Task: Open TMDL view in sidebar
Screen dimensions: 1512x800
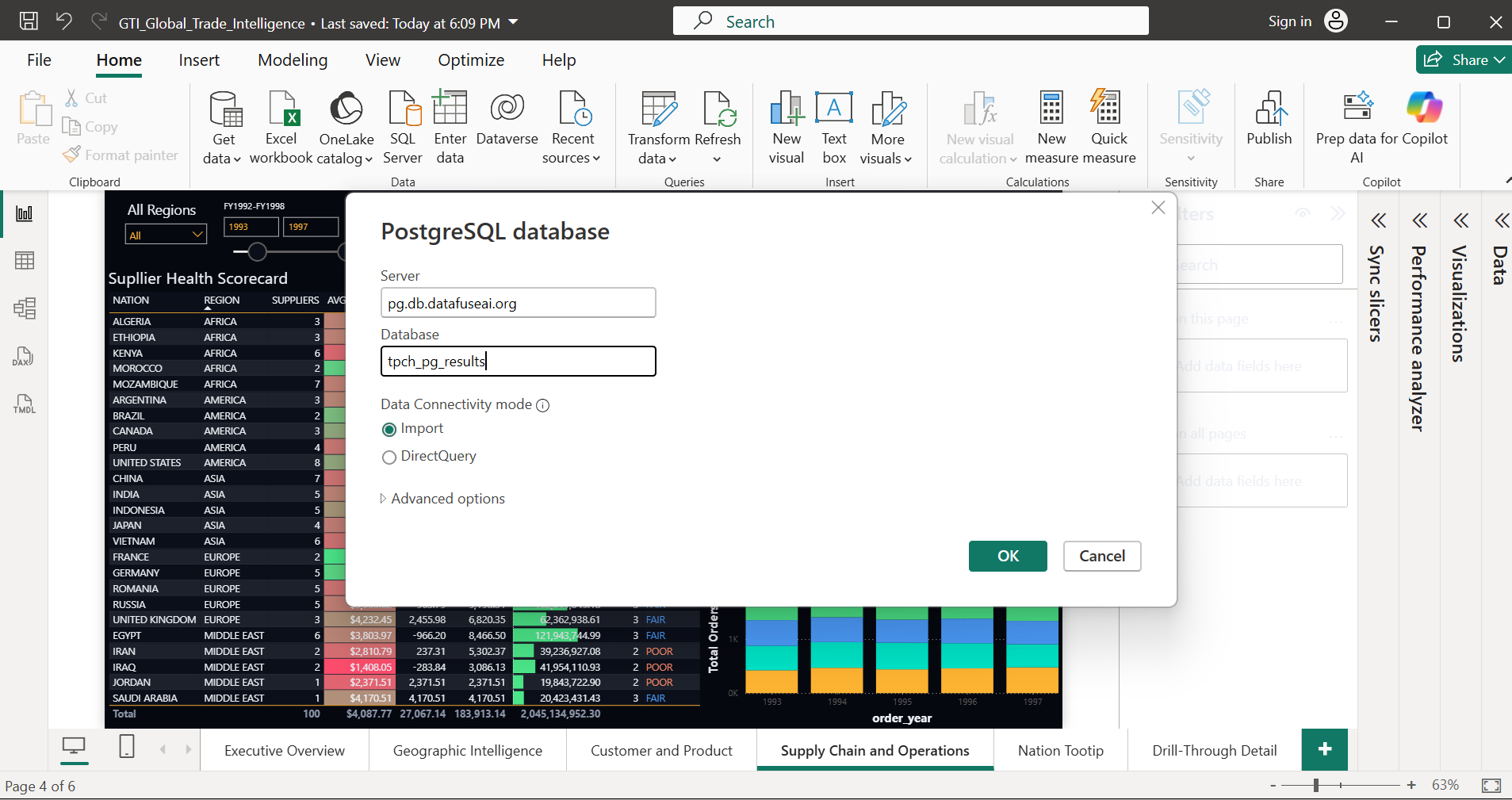Action: coord(25,404)
